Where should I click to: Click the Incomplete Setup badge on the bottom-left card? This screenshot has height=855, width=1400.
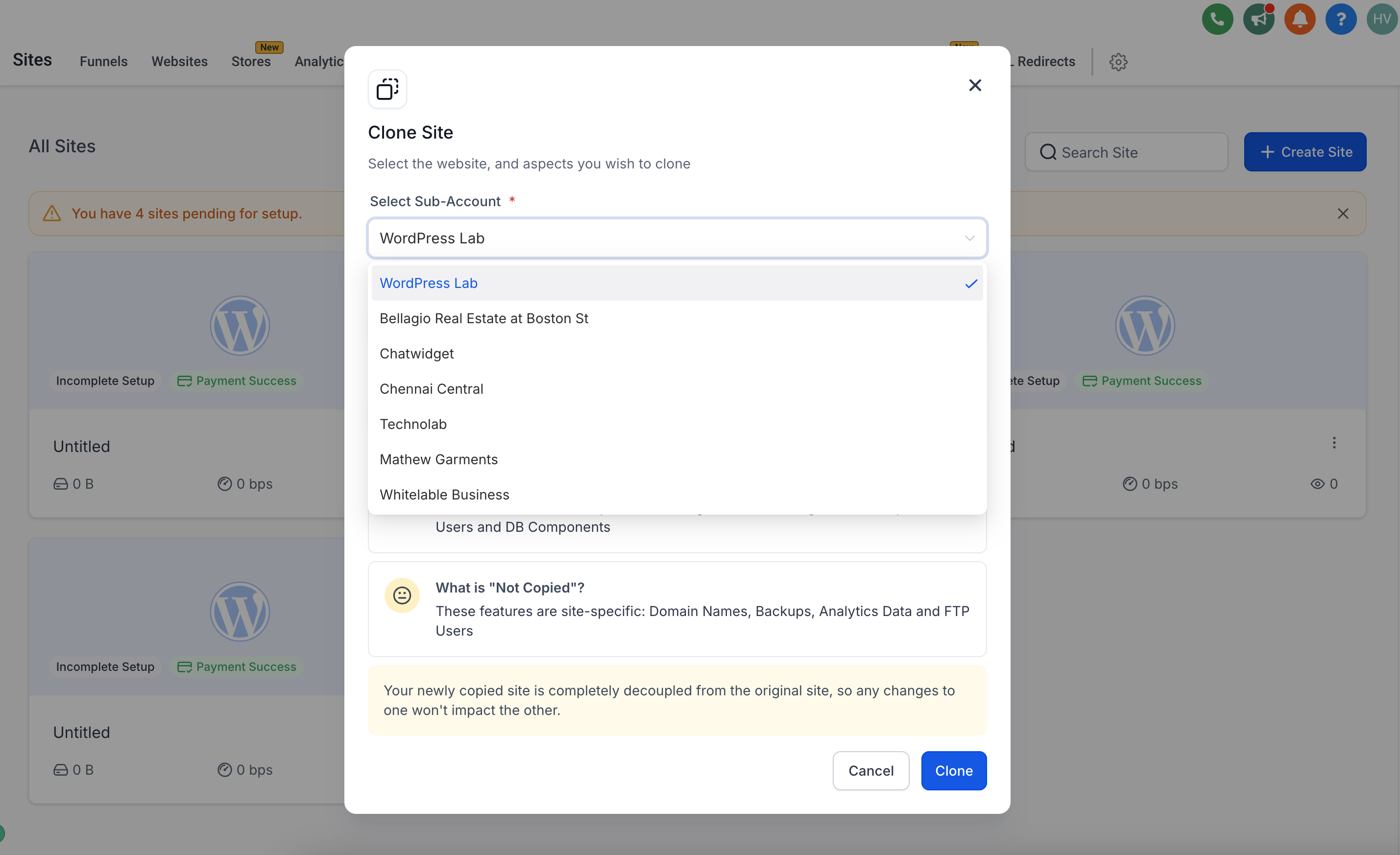(x=105, y=666)
